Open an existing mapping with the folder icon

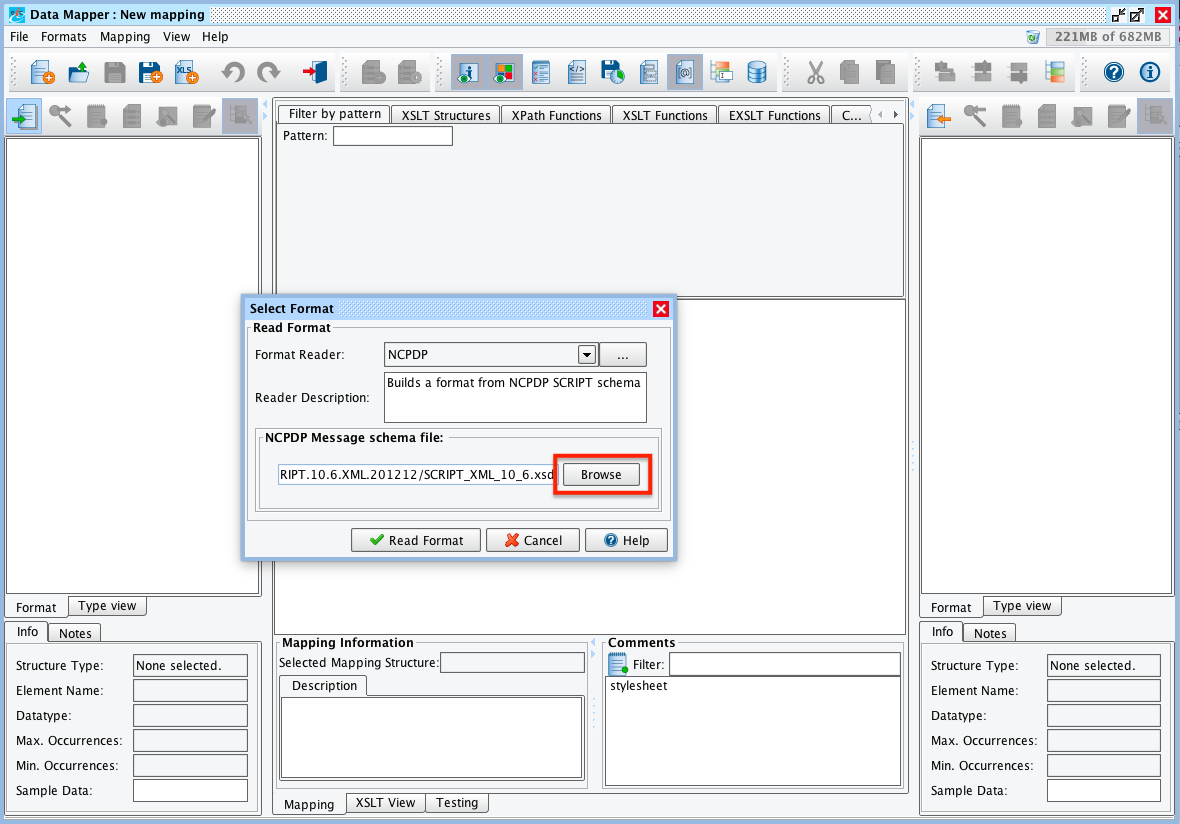(x=78, y=72)
